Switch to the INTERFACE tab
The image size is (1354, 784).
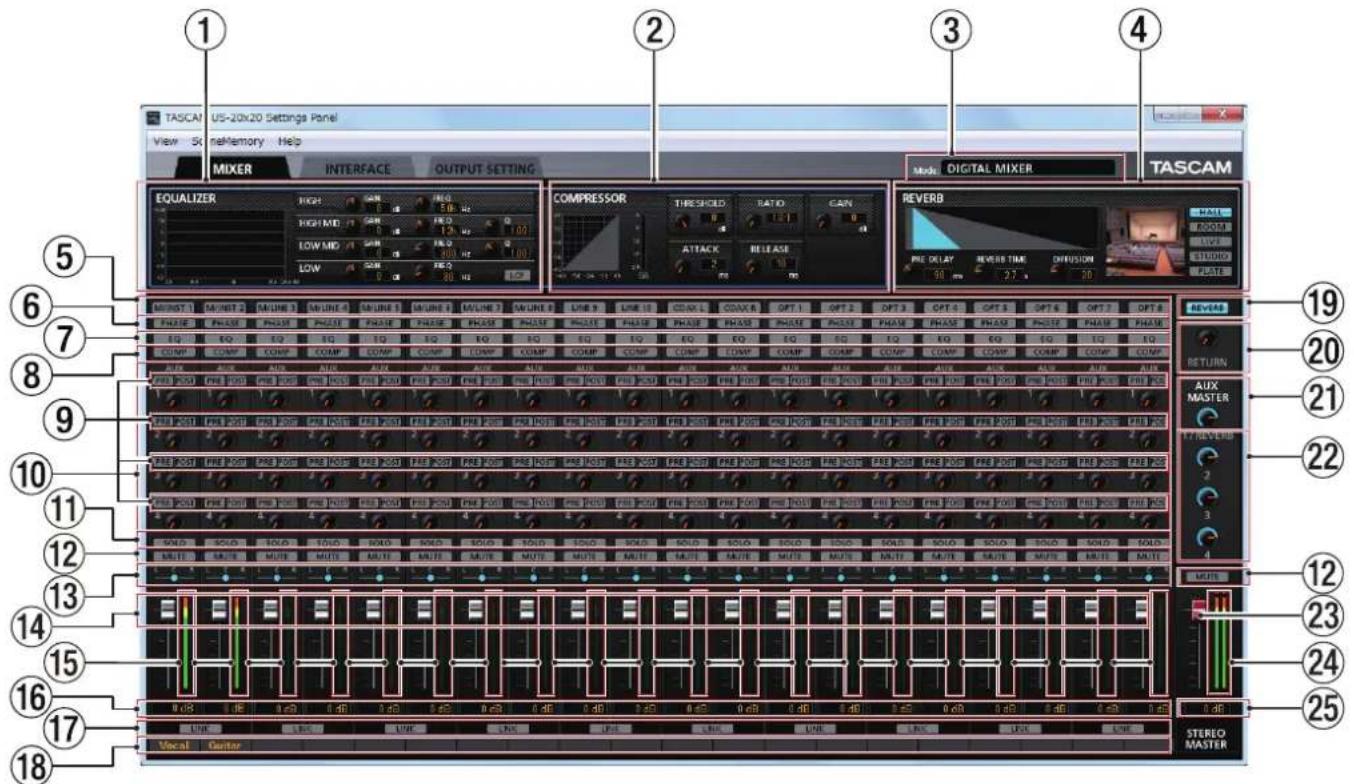[x=357, y=169]
